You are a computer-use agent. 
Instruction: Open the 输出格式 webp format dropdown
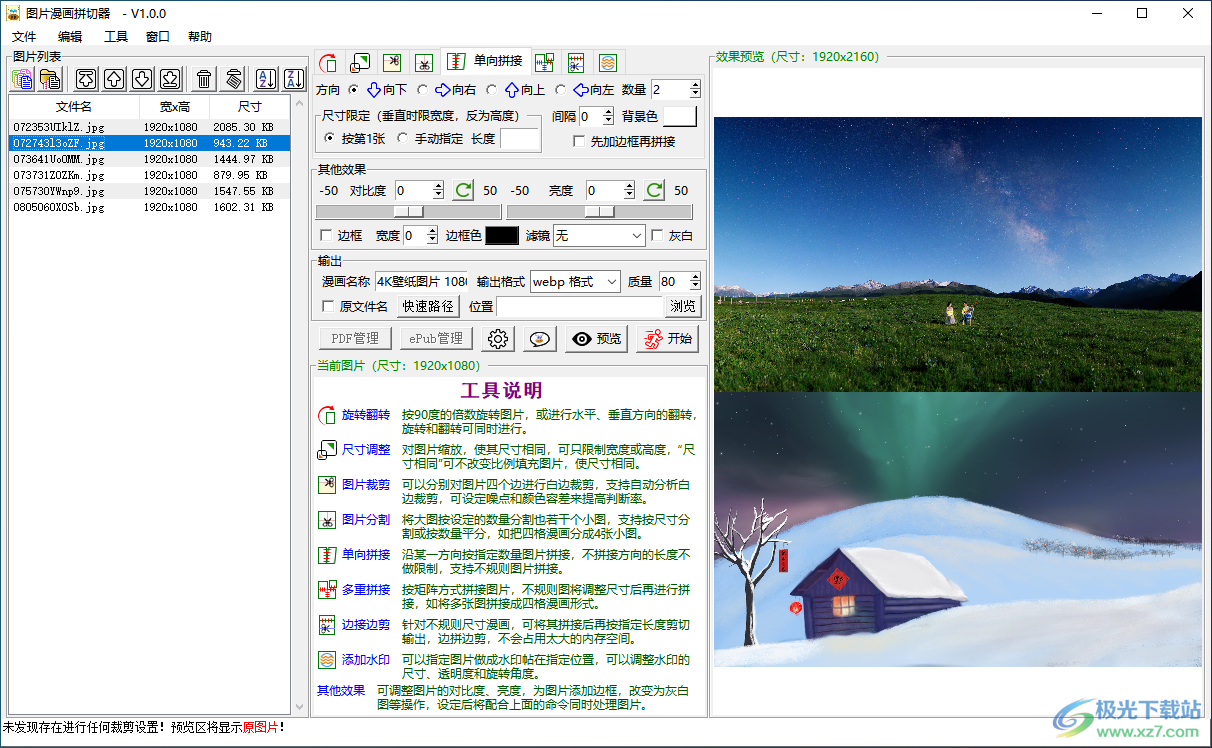[x=575, y=281]
